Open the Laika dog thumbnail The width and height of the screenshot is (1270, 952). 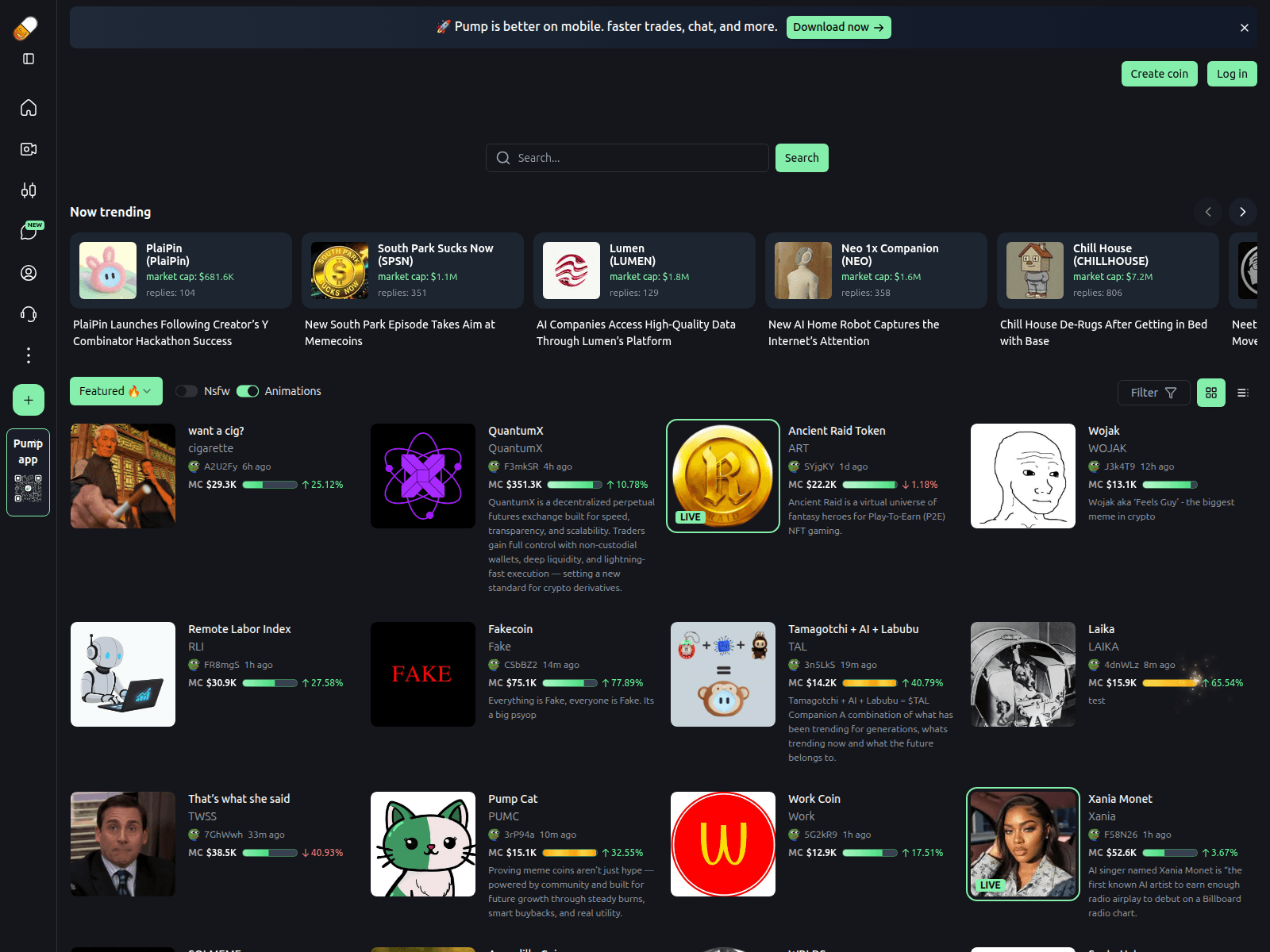(x=1023, y=674)
